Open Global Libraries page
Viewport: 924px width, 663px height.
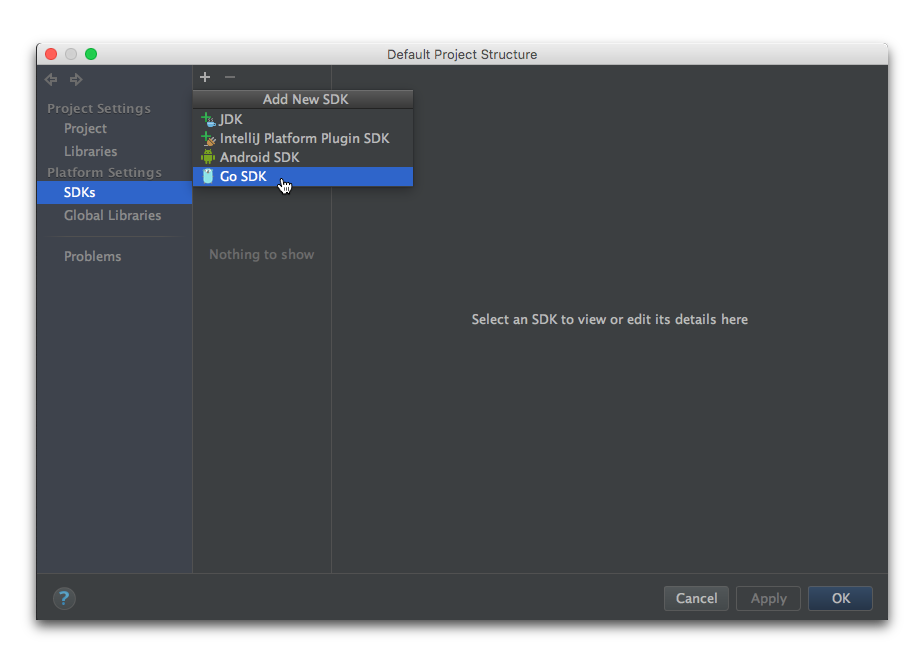pos(113,216)
